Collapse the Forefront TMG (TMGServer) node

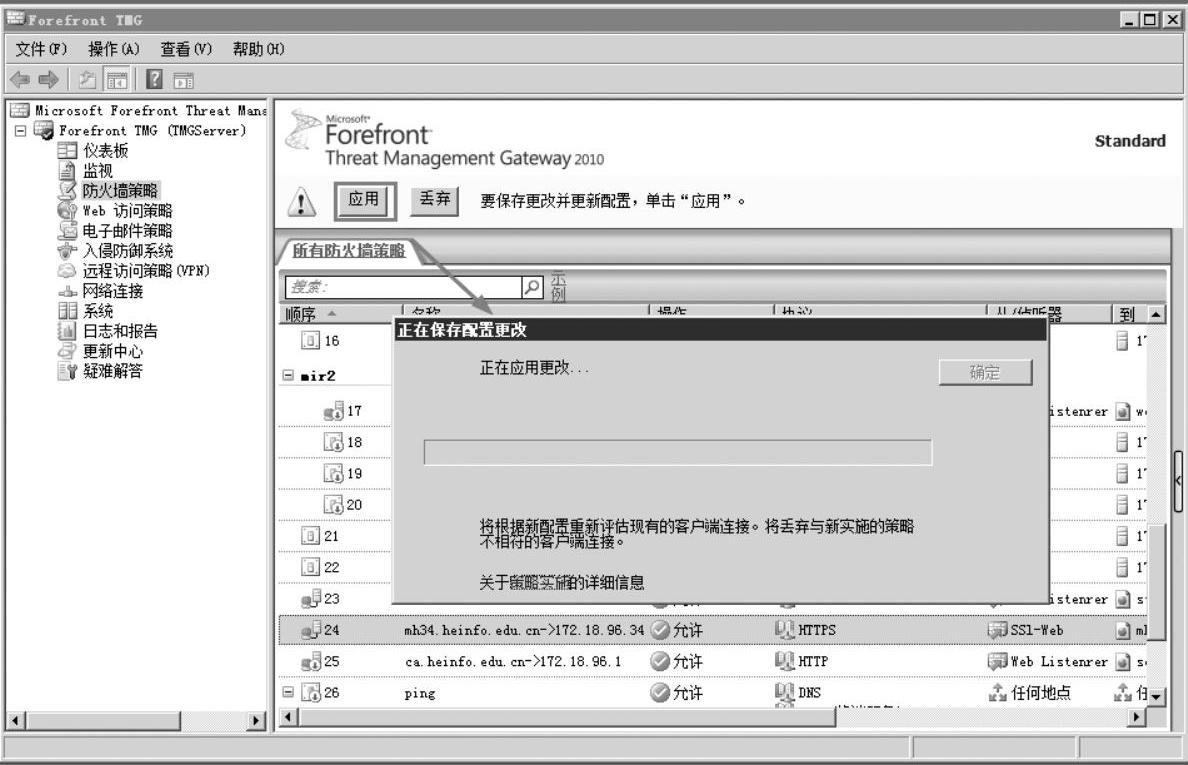point(20,131)
